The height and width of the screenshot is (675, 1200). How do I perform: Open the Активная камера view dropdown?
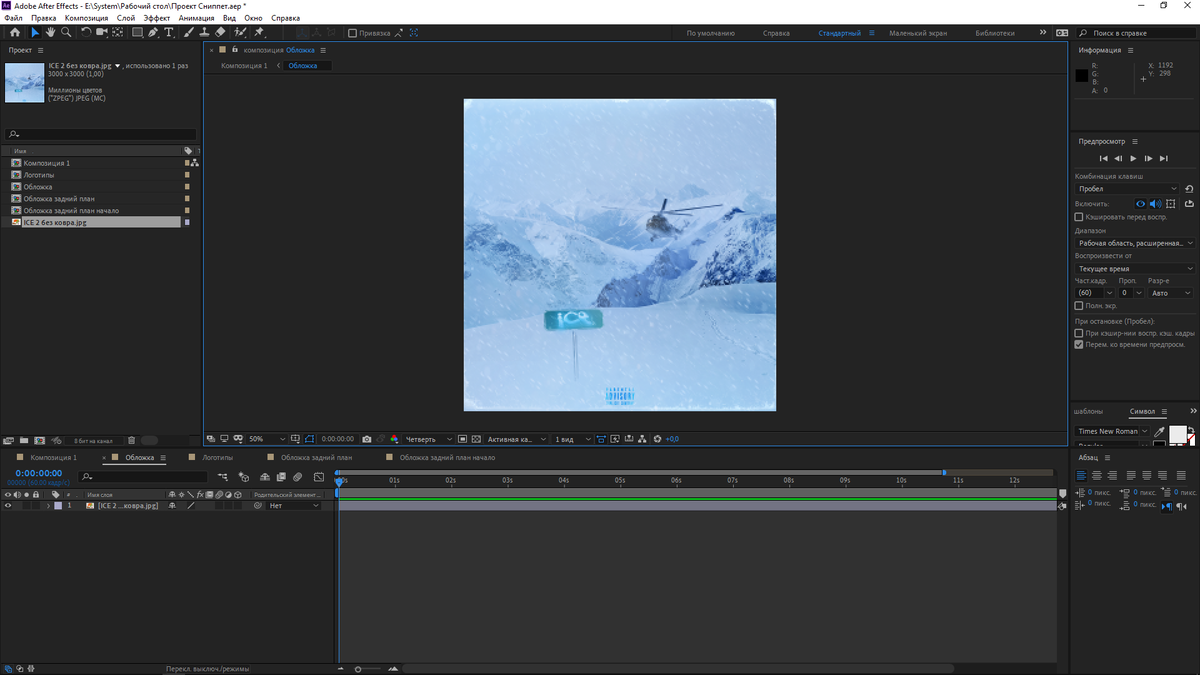point(517,439)
